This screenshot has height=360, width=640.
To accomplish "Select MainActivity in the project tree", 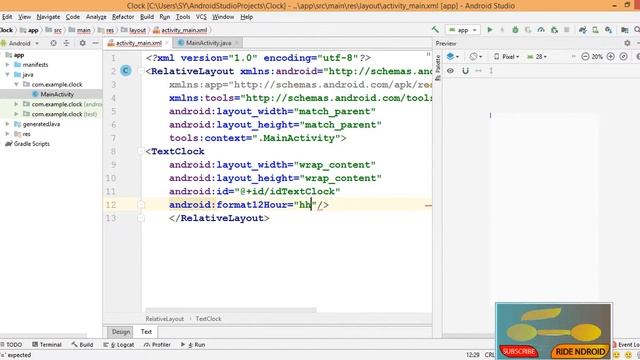I will click(x=53, y=94).
